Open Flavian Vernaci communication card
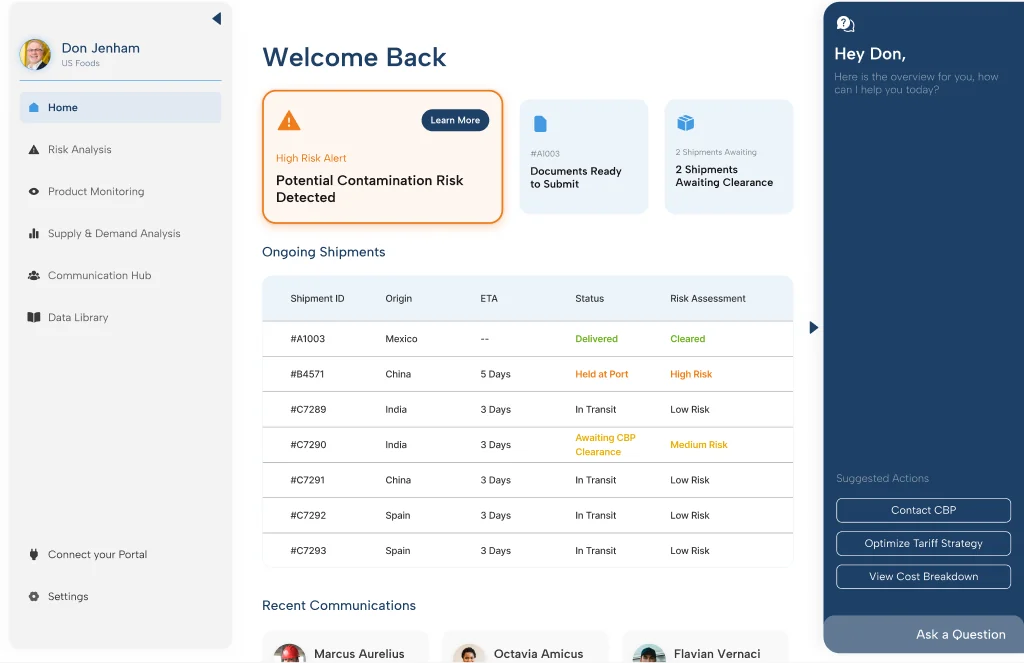Viewport: 1024px width, 663px height. (705, 647)
